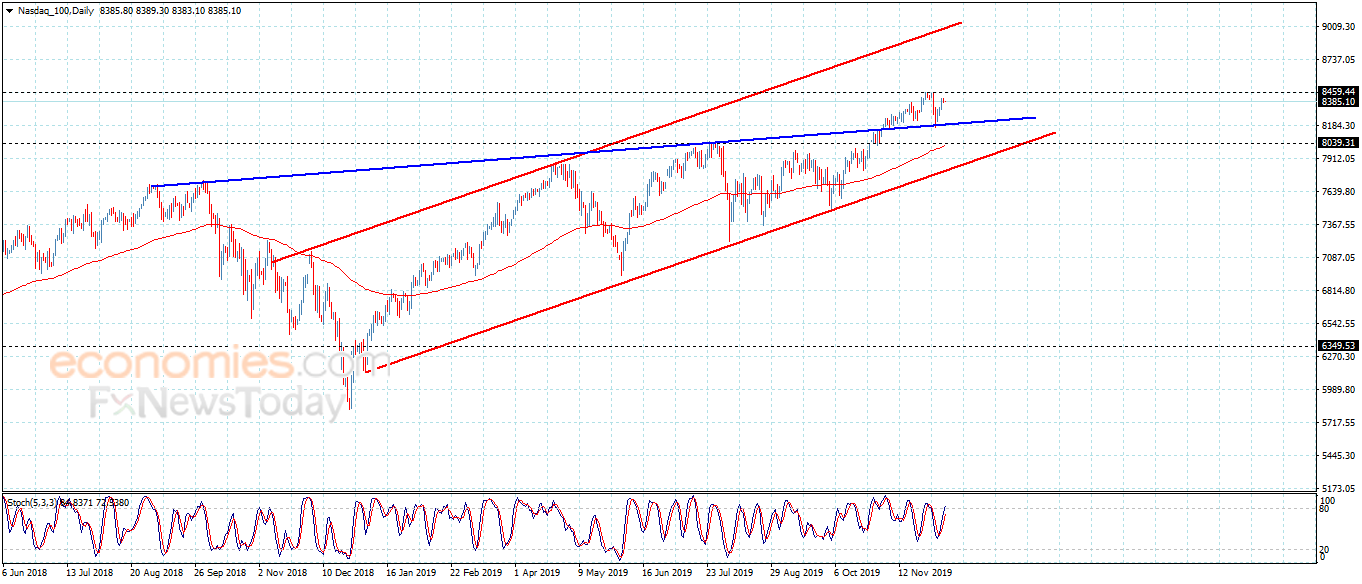
Task: Click the 5717.55 price axis label
Action: [x=1337, y=423]
